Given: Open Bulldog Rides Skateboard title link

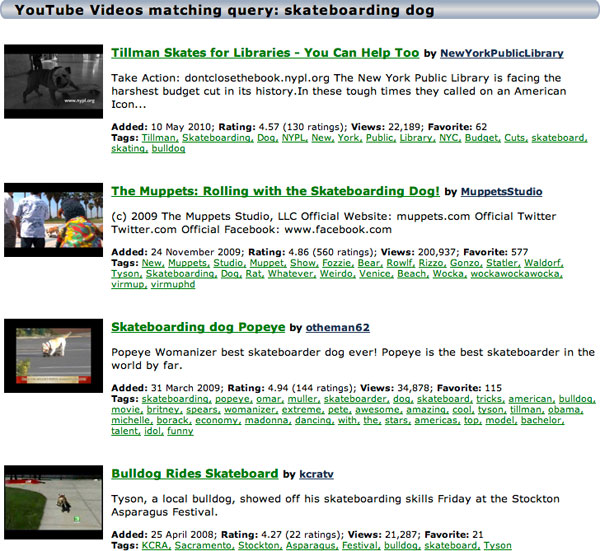Looking at the screenshot, I should 195,474.
